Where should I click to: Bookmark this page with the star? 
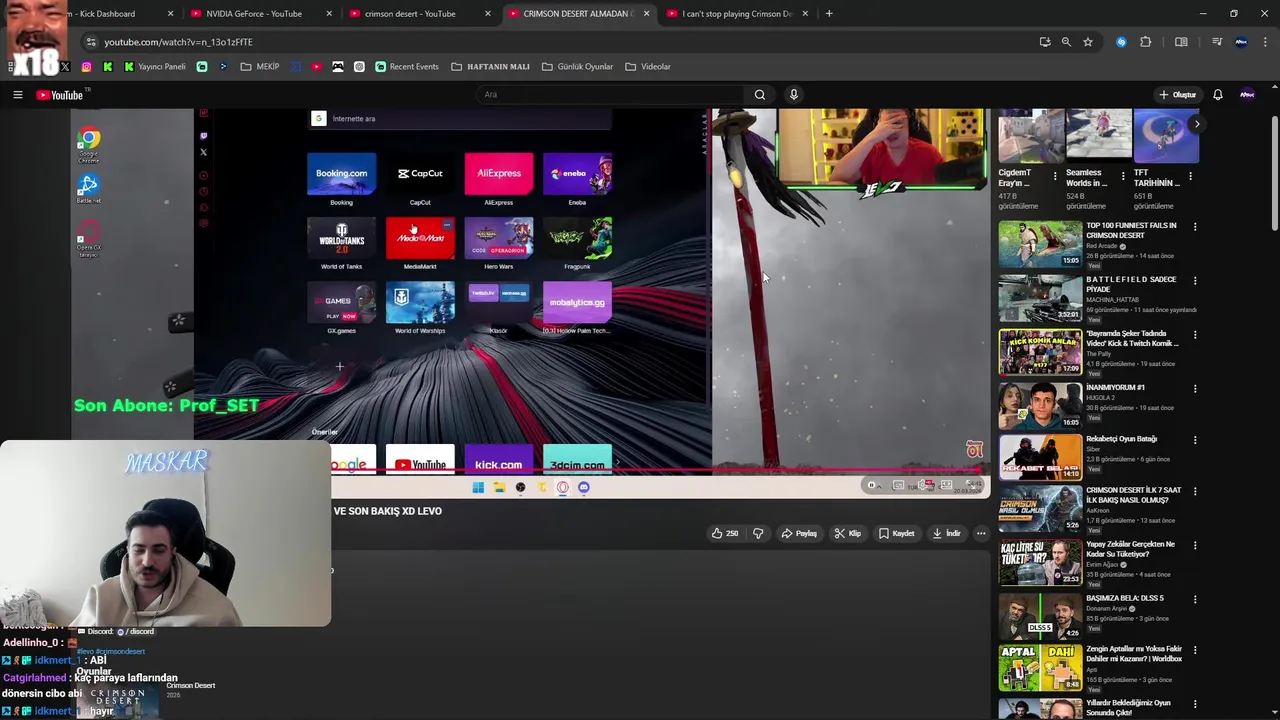tap(1088, 42)
